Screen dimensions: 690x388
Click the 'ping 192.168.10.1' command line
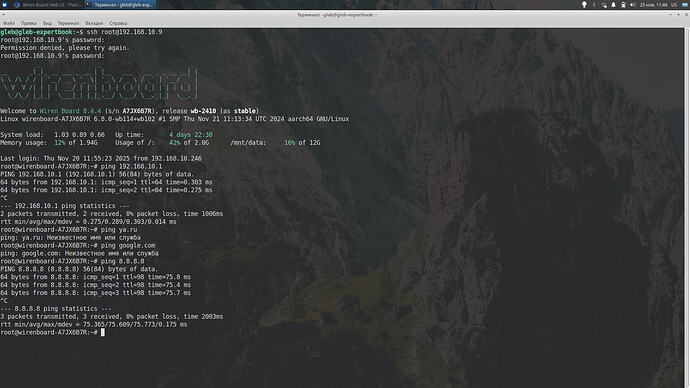81,167
